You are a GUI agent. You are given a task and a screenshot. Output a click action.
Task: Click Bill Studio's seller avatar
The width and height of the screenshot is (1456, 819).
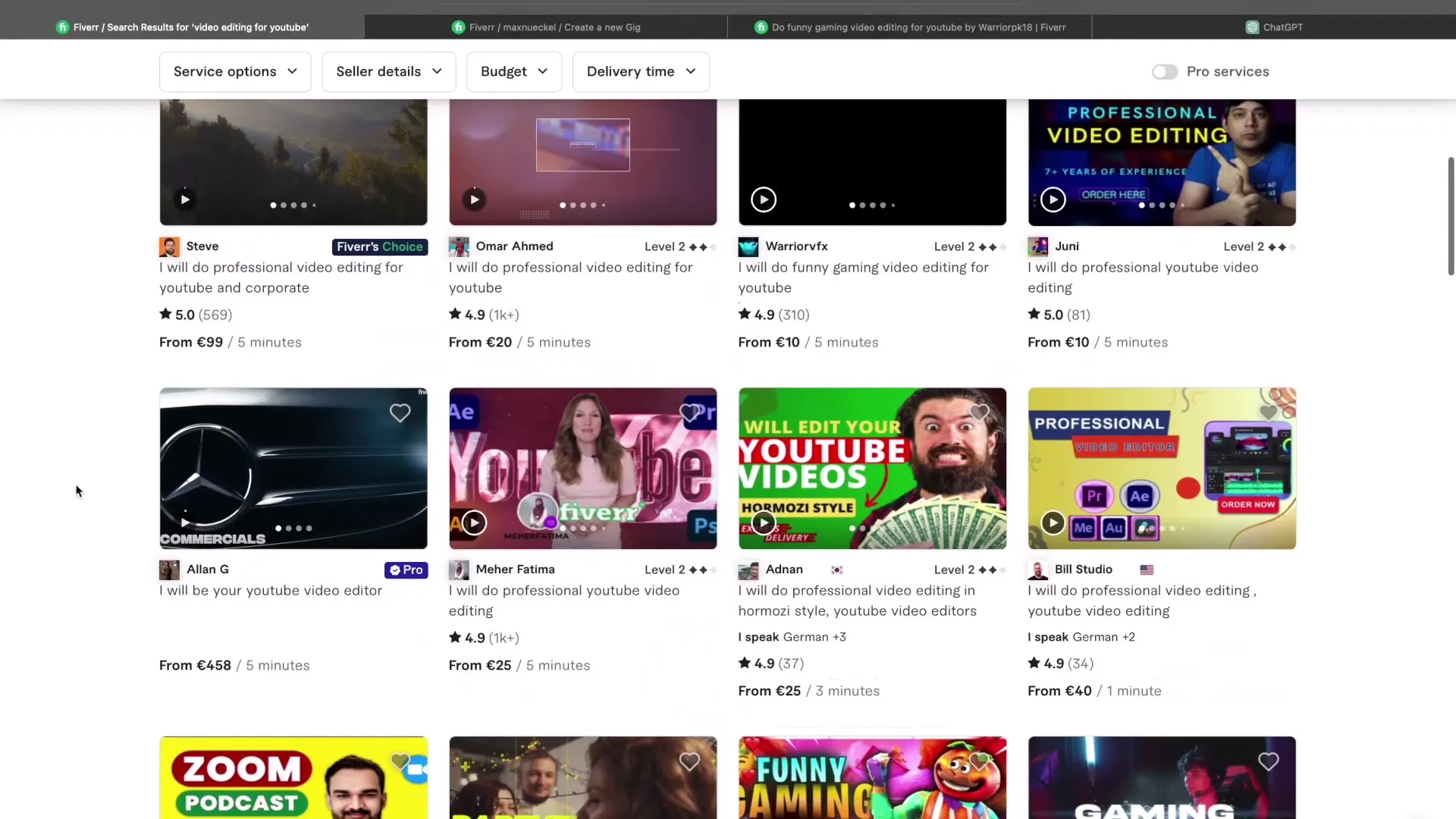click(1038, 570)
